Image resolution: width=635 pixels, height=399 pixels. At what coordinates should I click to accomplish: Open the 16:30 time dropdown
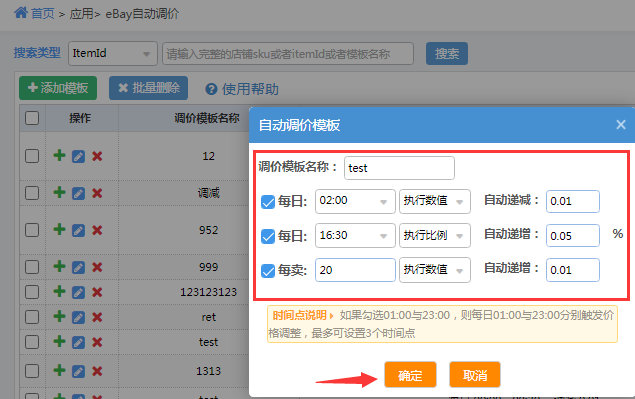tap(355, 235)
